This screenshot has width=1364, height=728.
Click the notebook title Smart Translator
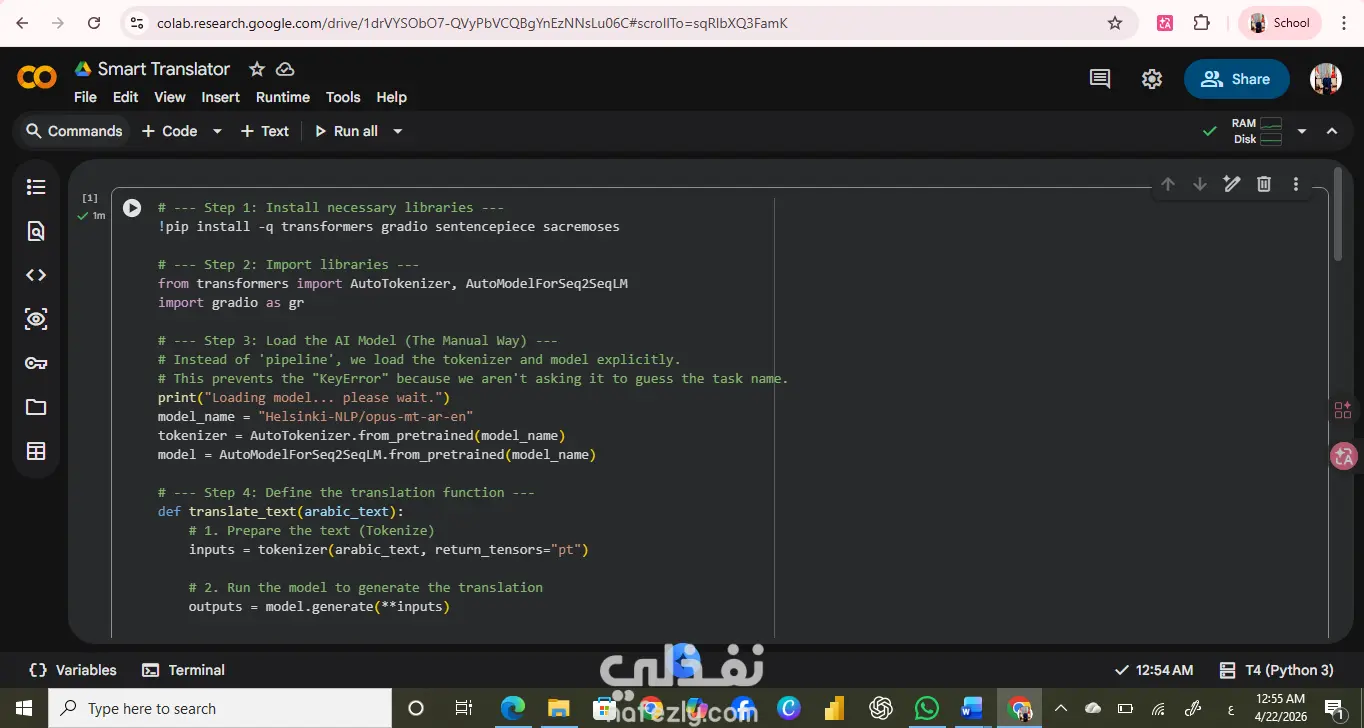click(164, 69)
